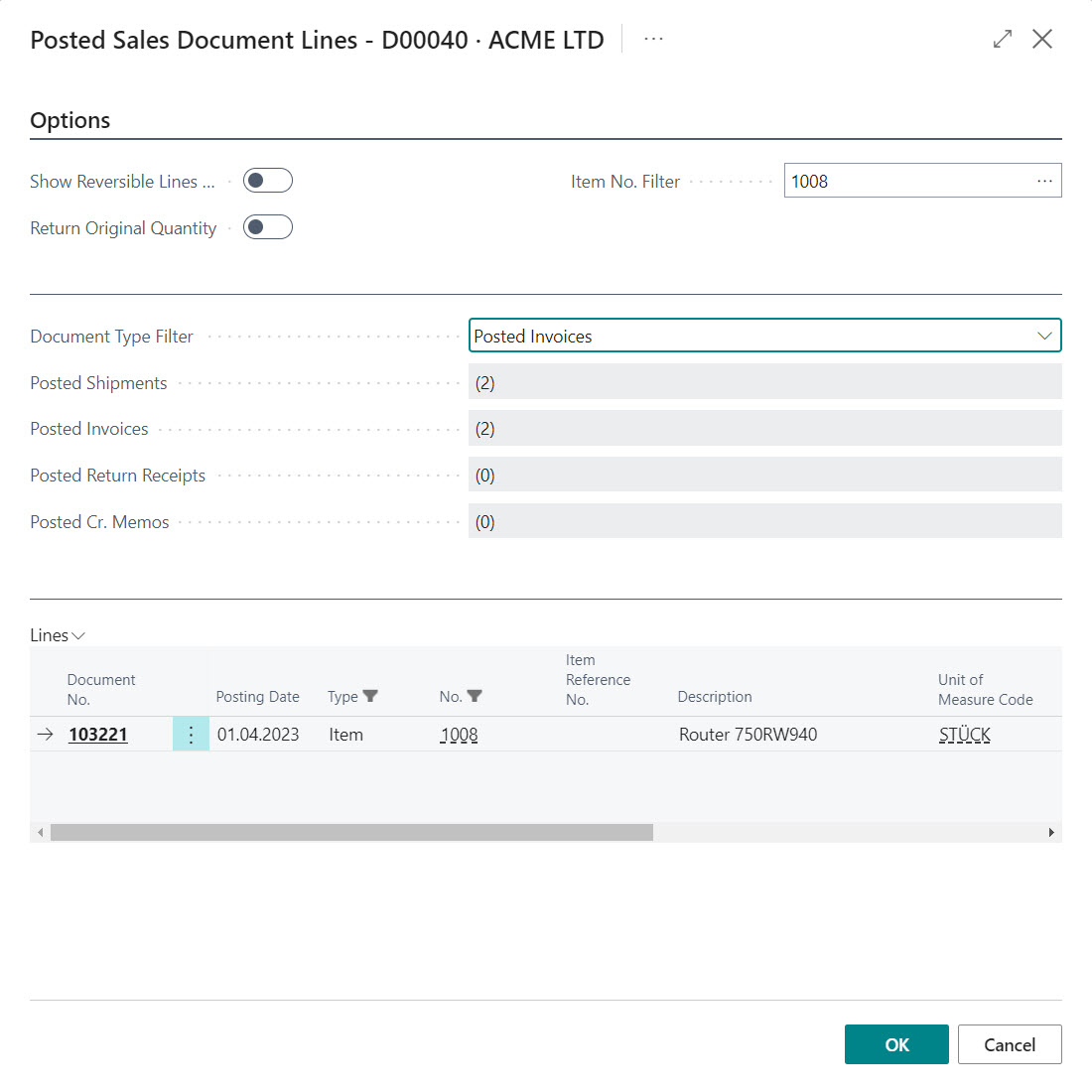Enable Return Original Quantity switch
The image size is (1092, 1092).
268,227
